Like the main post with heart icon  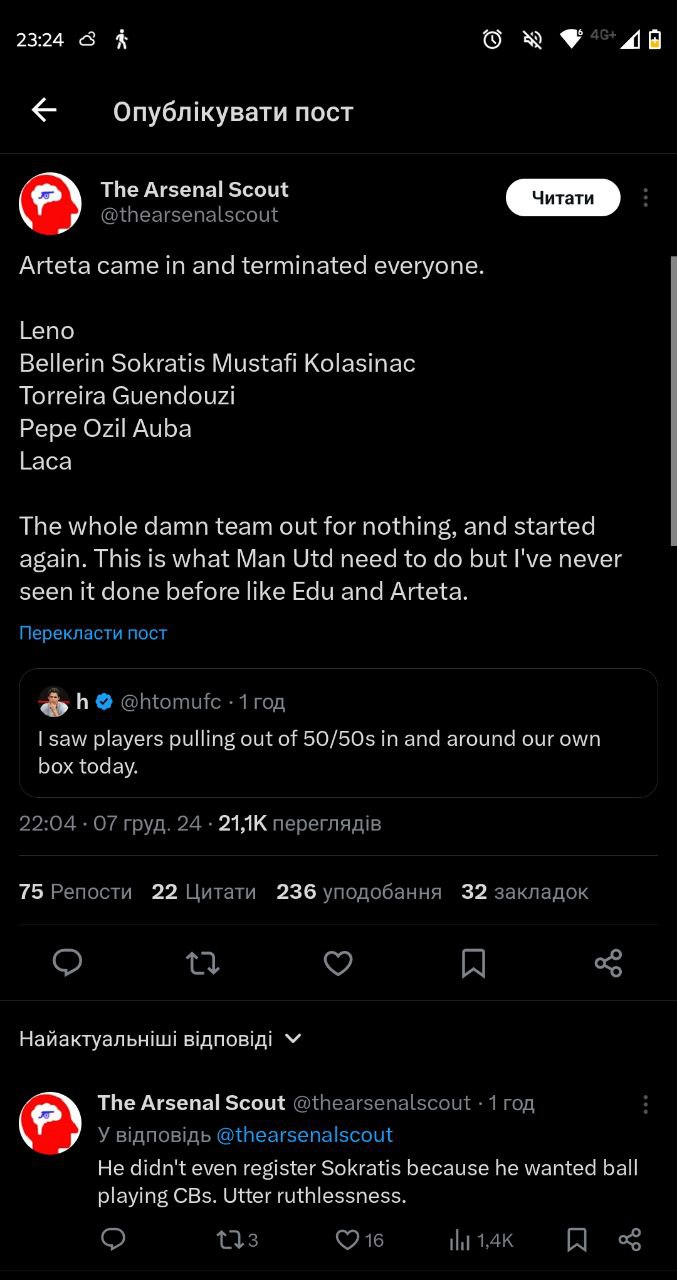pyautogui.click(x=338, y=963)
